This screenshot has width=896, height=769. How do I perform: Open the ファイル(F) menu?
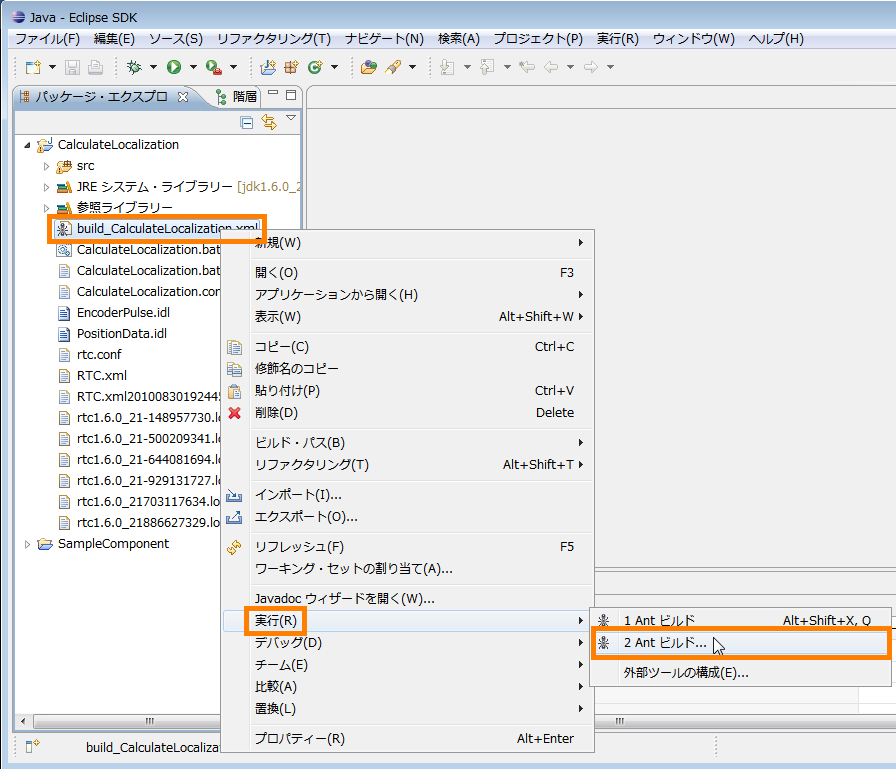click(x=47, y=39)
